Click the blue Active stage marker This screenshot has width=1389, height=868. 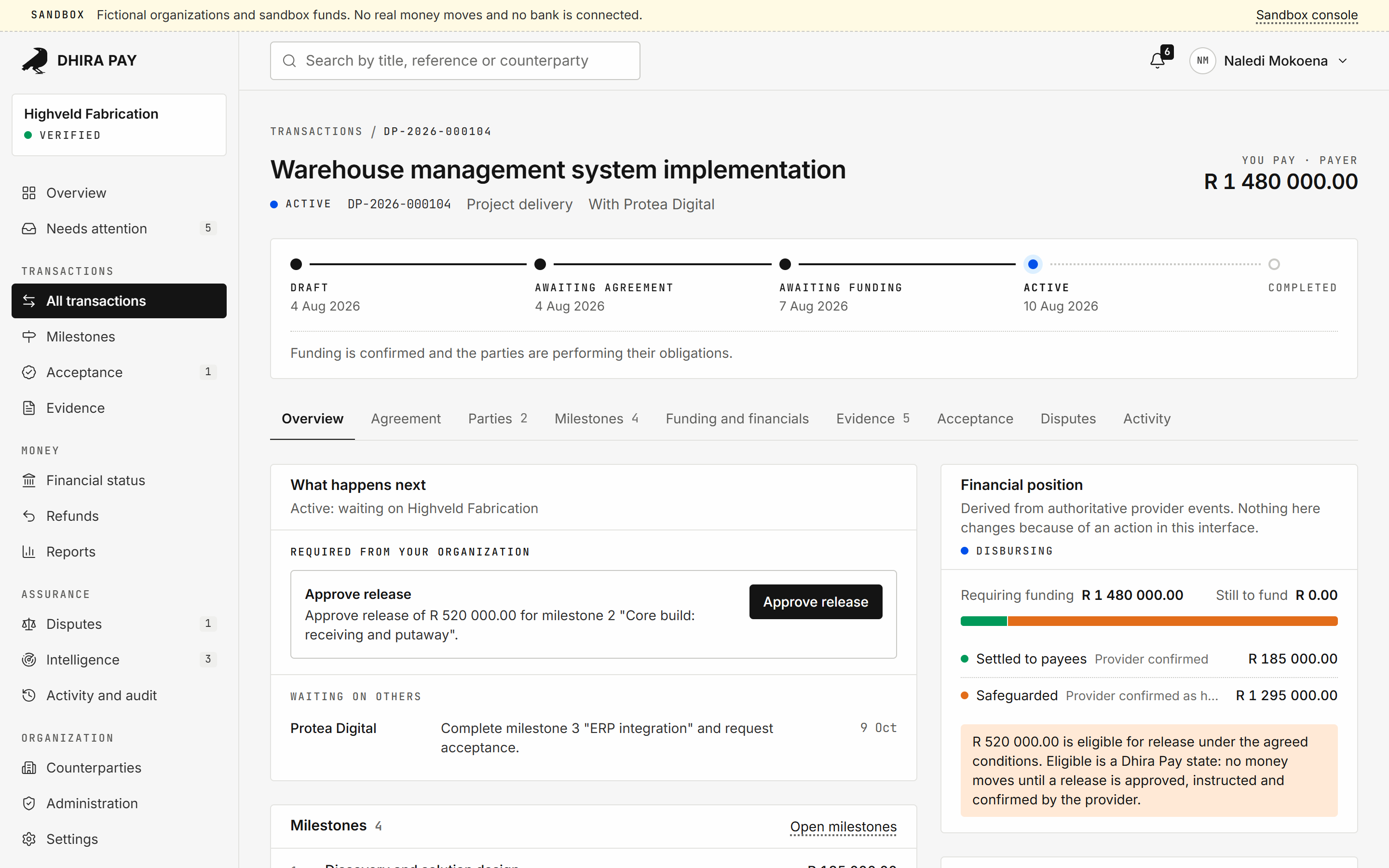(1033, 264)
